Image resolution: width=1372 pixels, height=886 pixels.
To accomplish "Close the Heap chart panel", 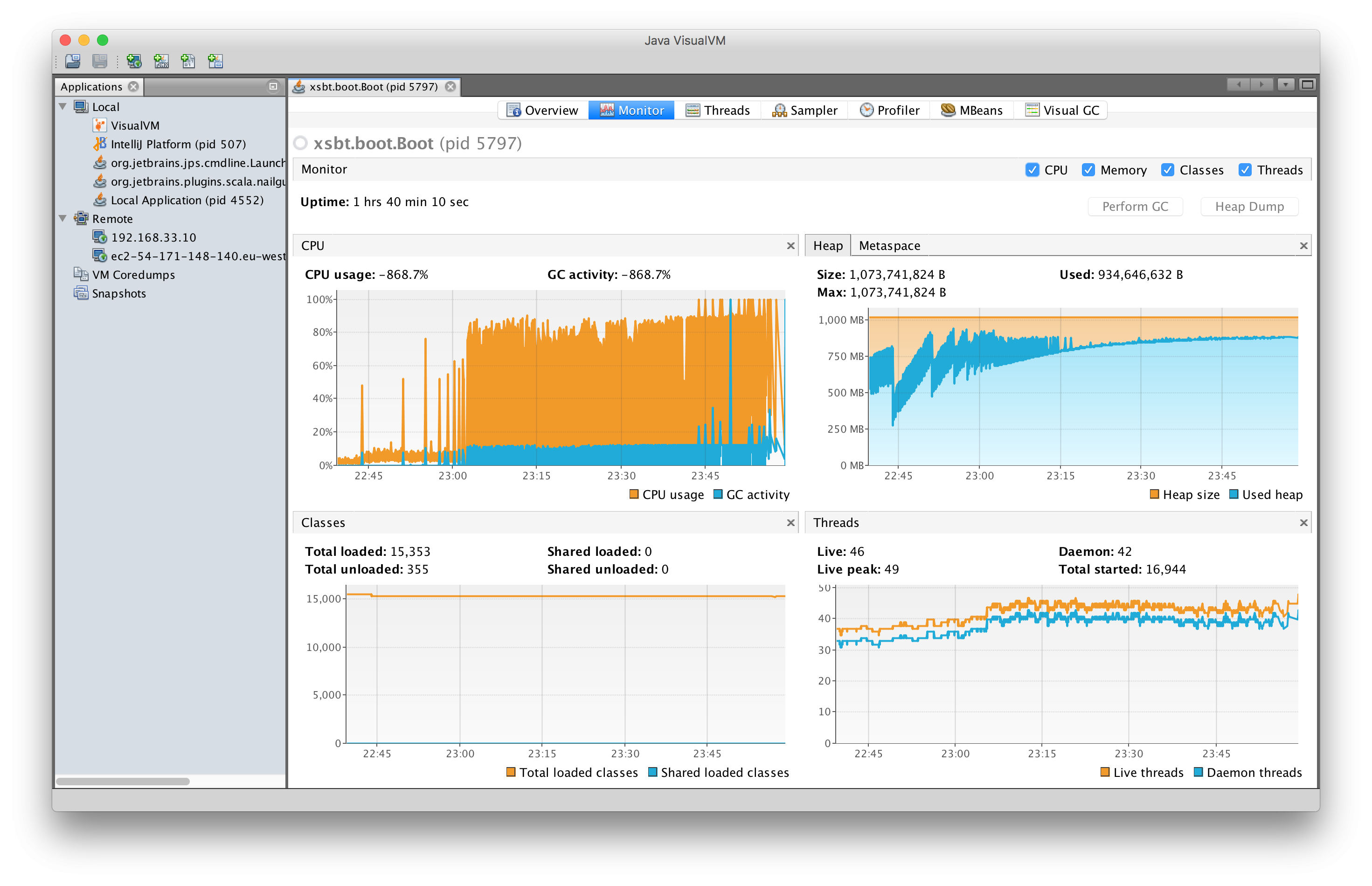I will 1303,246.
